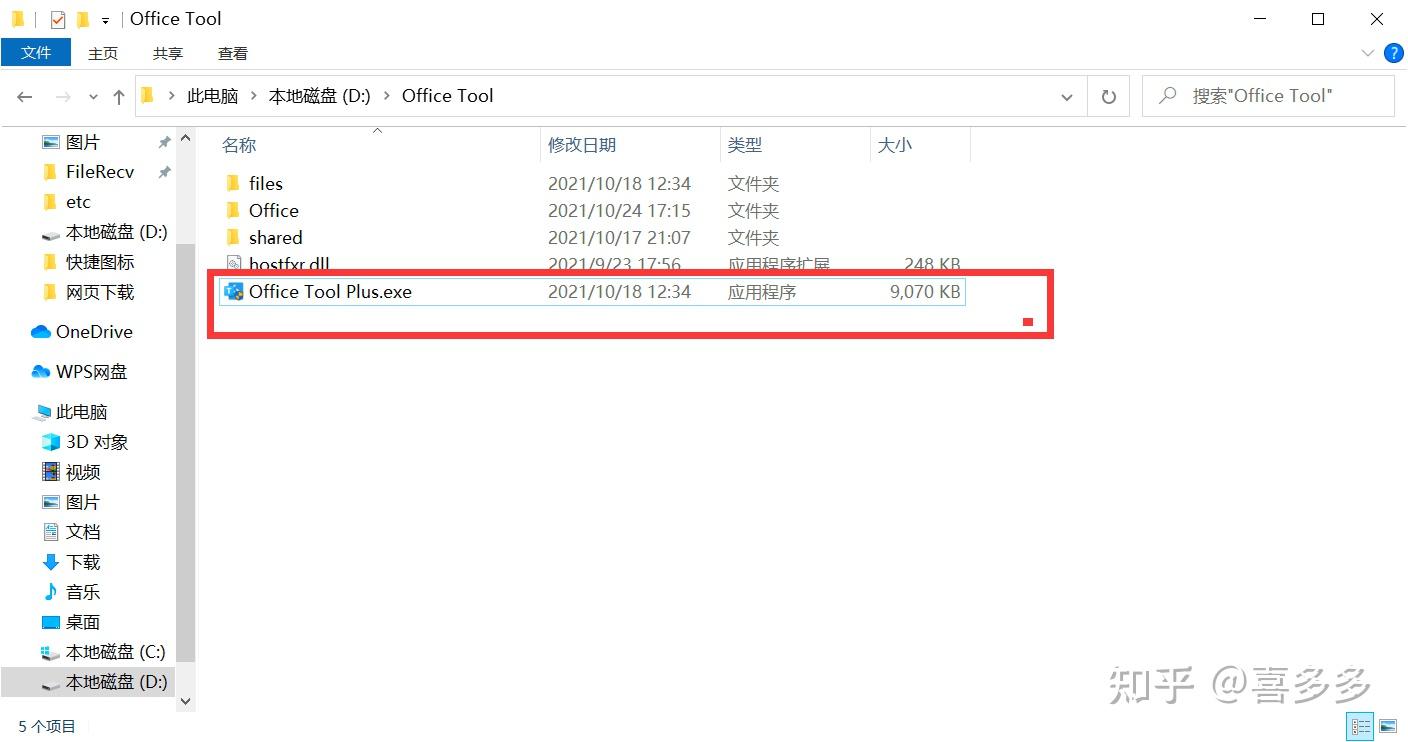Click the Forward navigation arrow

pos(63,97)
